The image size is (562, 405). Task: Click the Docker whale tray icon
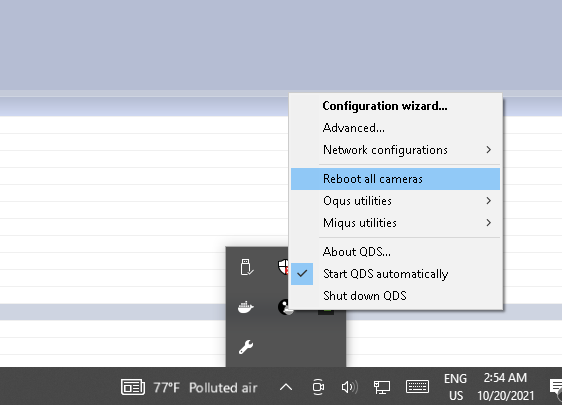(x=246, y=307)
